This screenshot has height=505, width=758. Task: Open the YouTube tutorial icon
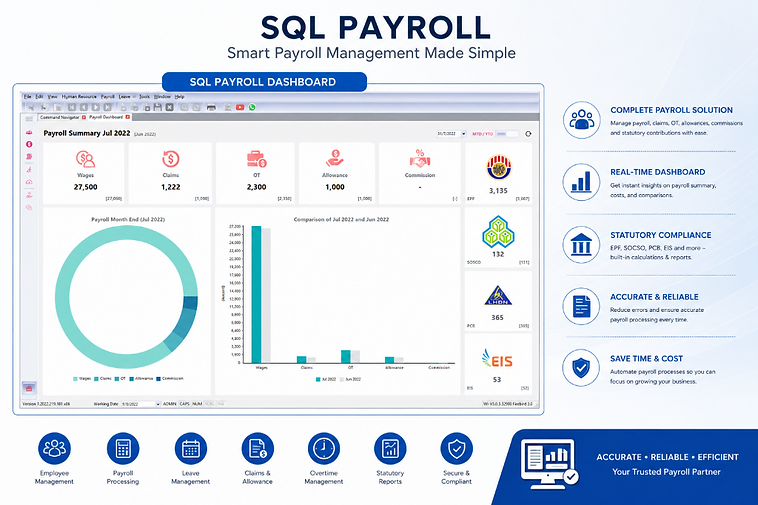click(x=240, y=107)
